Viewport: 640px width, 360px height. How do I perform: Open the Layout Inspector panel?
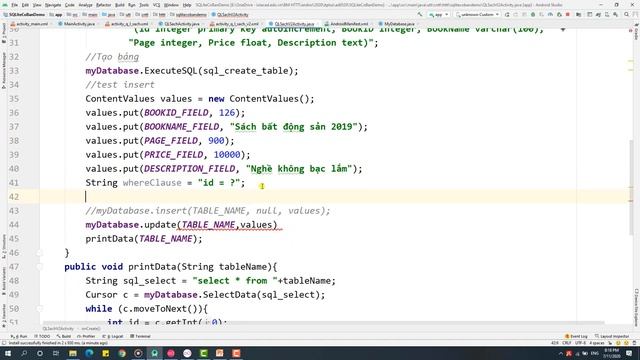611,336
